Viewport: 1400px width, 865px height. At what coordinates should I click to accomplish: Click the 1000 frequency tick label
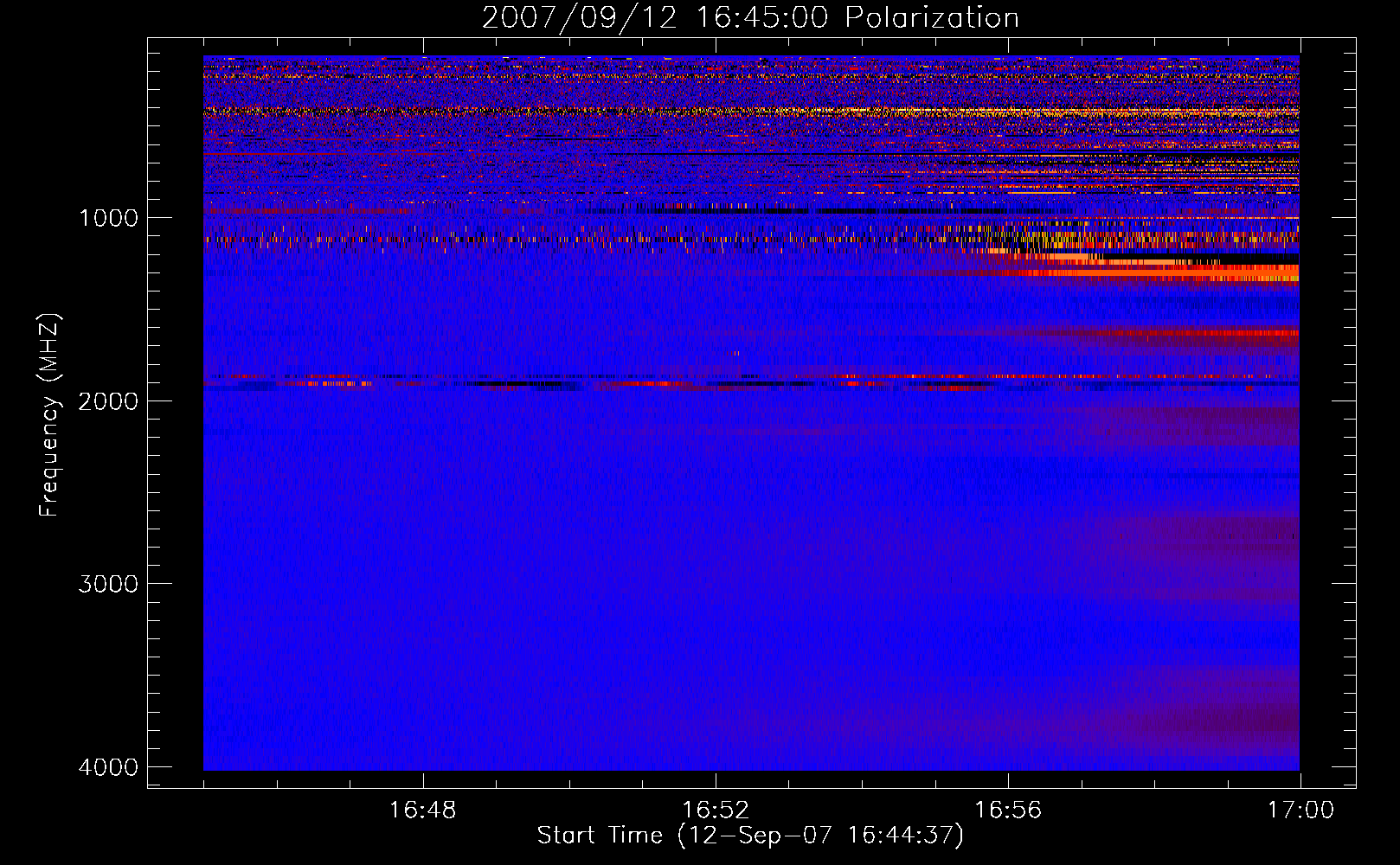pyautogui.click(x=109, y=218)
